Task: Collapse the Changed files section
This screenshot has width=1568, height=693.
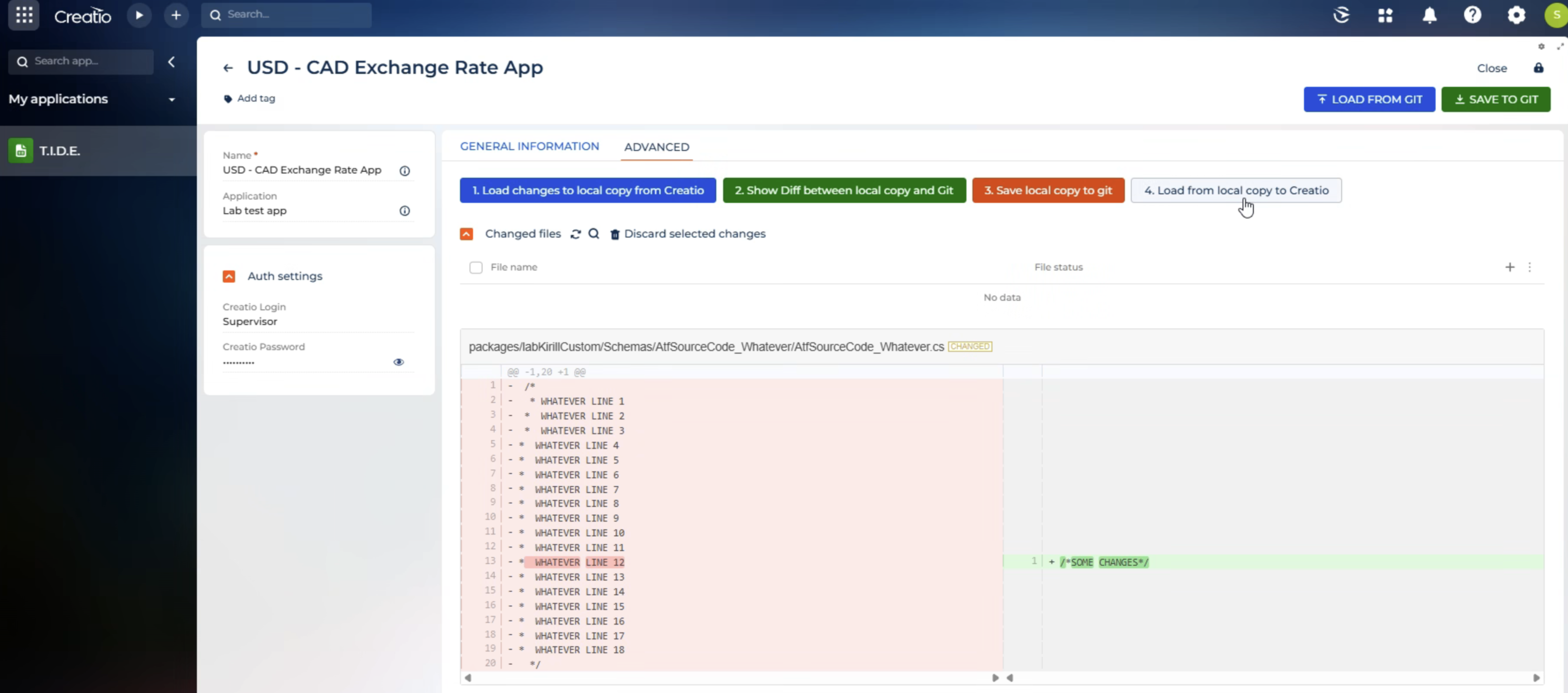Action: pyautogui.click(x=466, y=234)
